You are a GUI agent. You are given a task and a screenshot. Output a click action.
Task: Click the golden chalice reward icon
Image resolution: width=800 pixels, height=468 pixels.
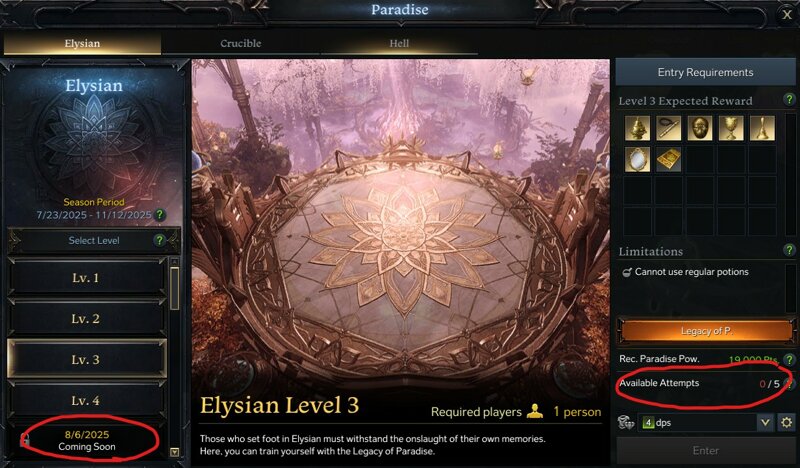pos(731,128)
